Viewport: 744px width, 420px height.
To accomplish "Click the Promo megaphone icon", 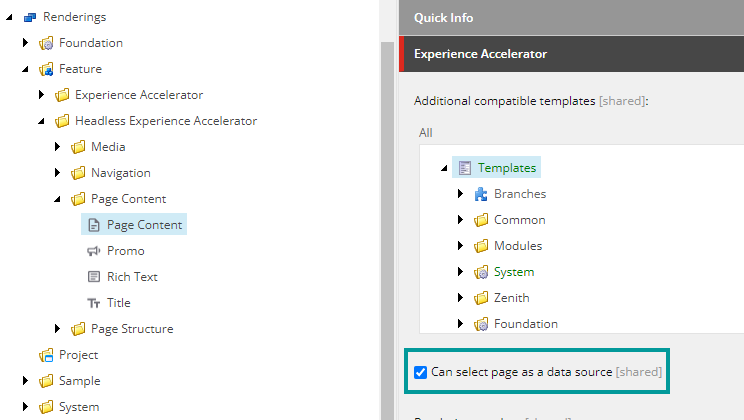I will 94,251.
